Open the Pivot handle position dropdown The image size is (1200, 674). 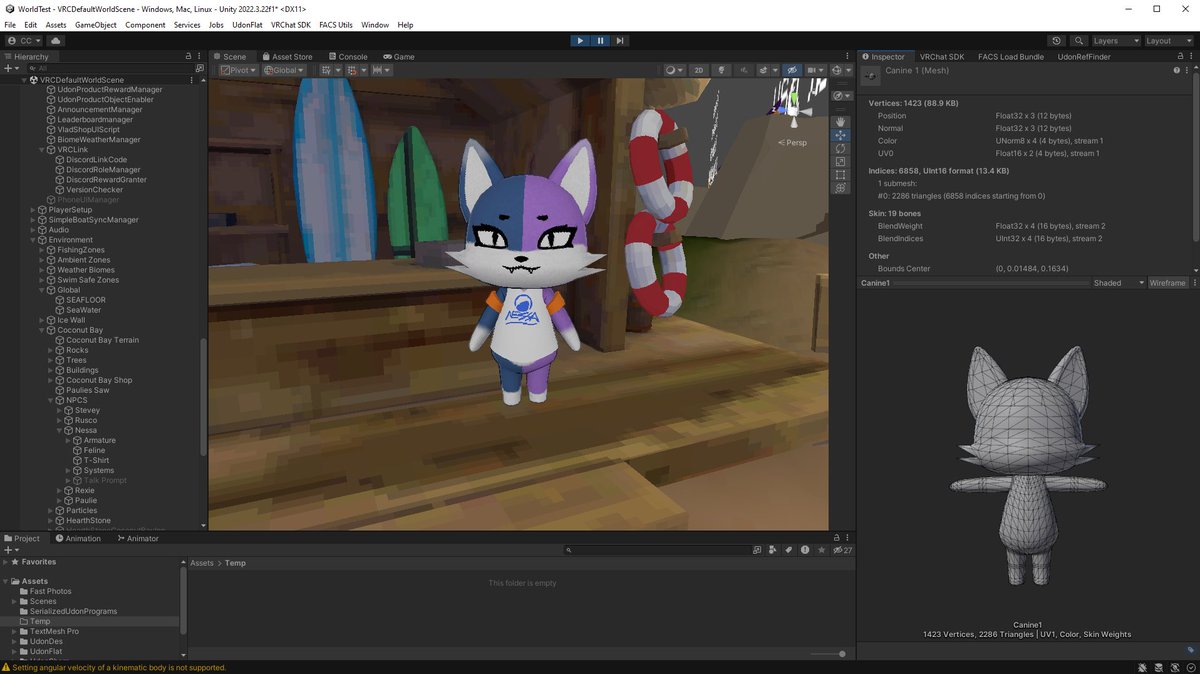[238, 70]
